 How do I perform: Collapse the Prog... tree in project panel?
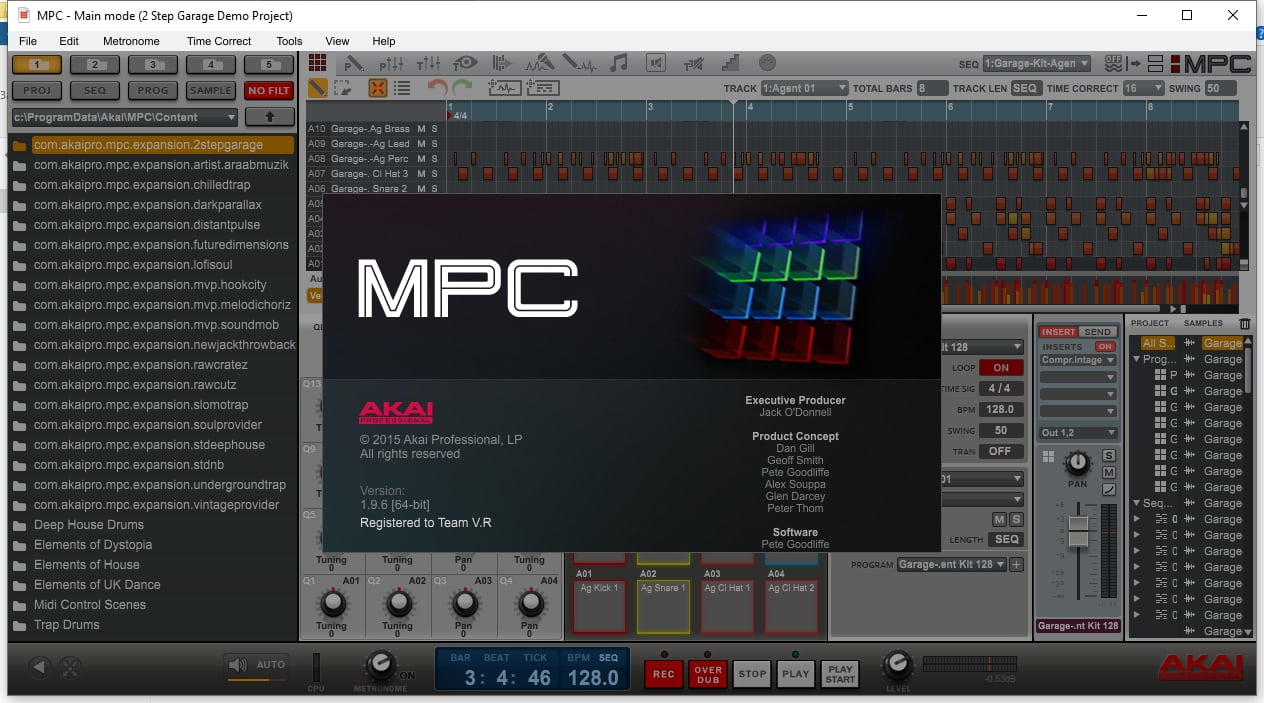point(1136,359)
